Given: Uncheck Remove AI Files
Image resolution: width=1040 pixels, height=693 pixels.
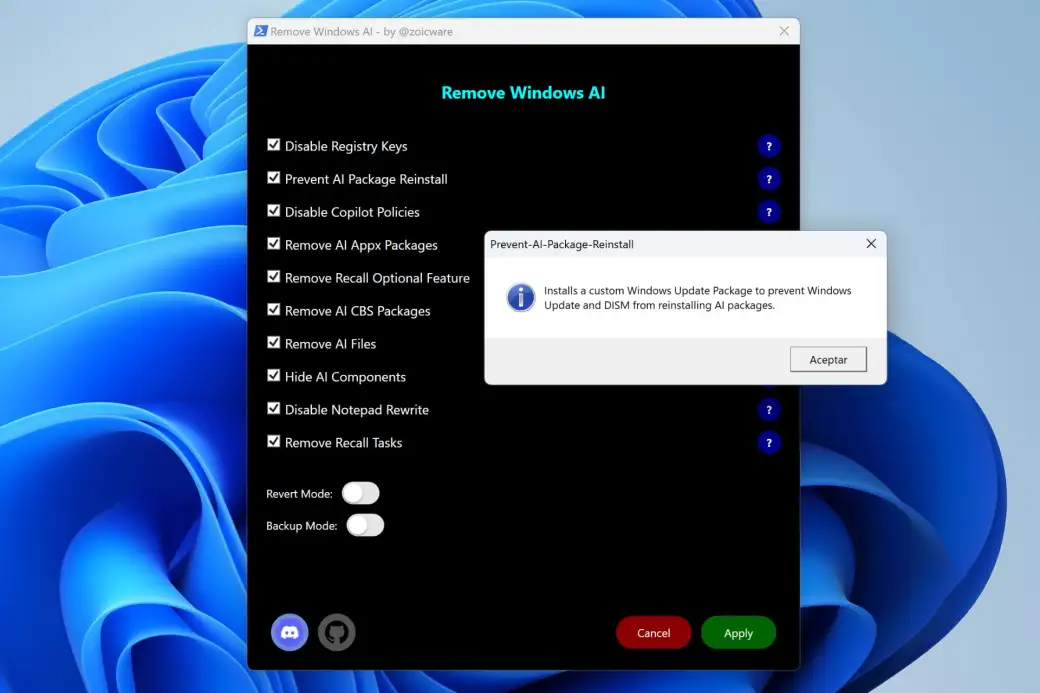Looking at the screenshot, I should click(273, 343).
